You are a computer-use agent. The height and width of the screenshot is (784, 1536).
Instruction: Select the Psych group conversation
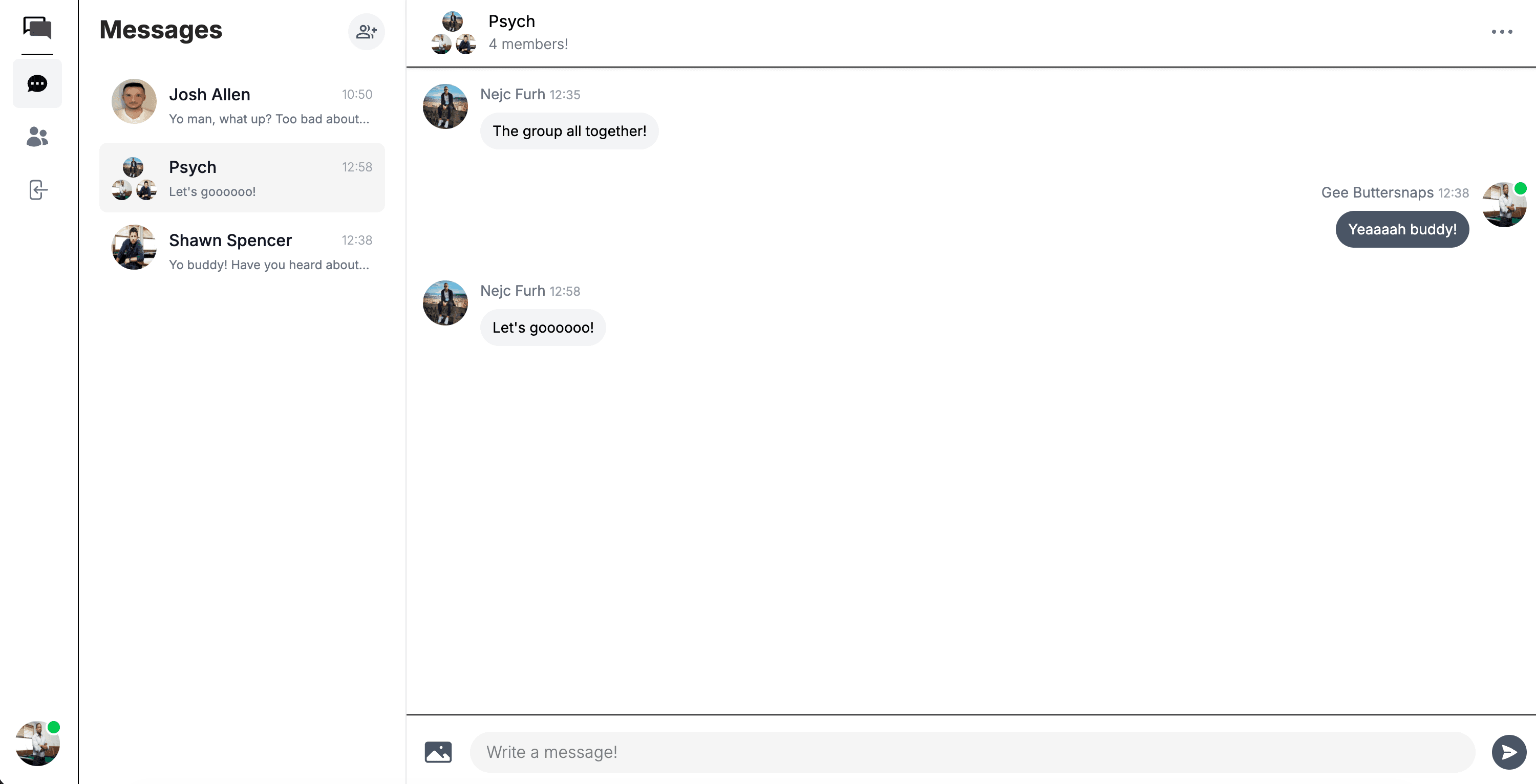pos(242,177)
